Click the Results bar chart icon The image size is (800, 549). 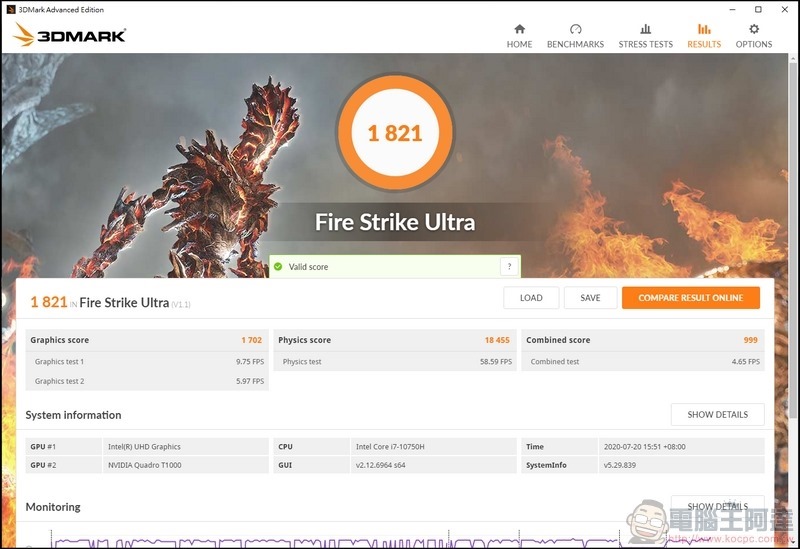pyautogui.click(x=704, y=29)
